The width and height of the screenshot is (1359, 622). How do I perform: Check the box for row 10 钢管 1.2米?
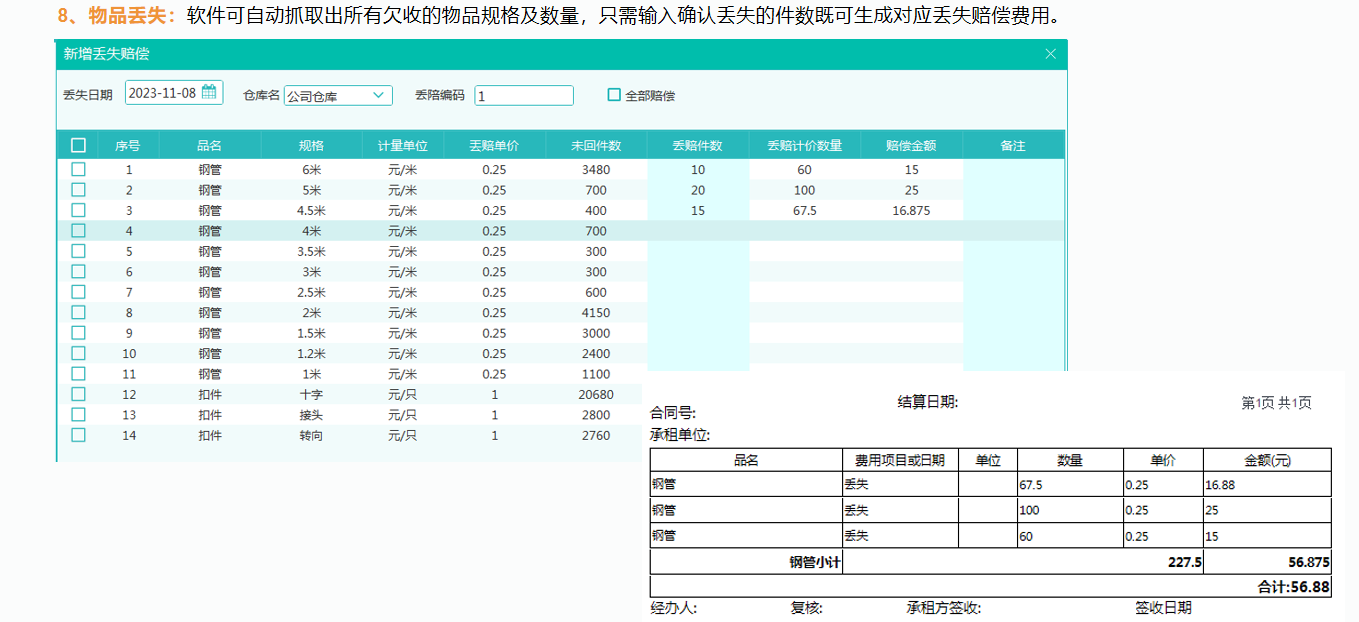78,353
